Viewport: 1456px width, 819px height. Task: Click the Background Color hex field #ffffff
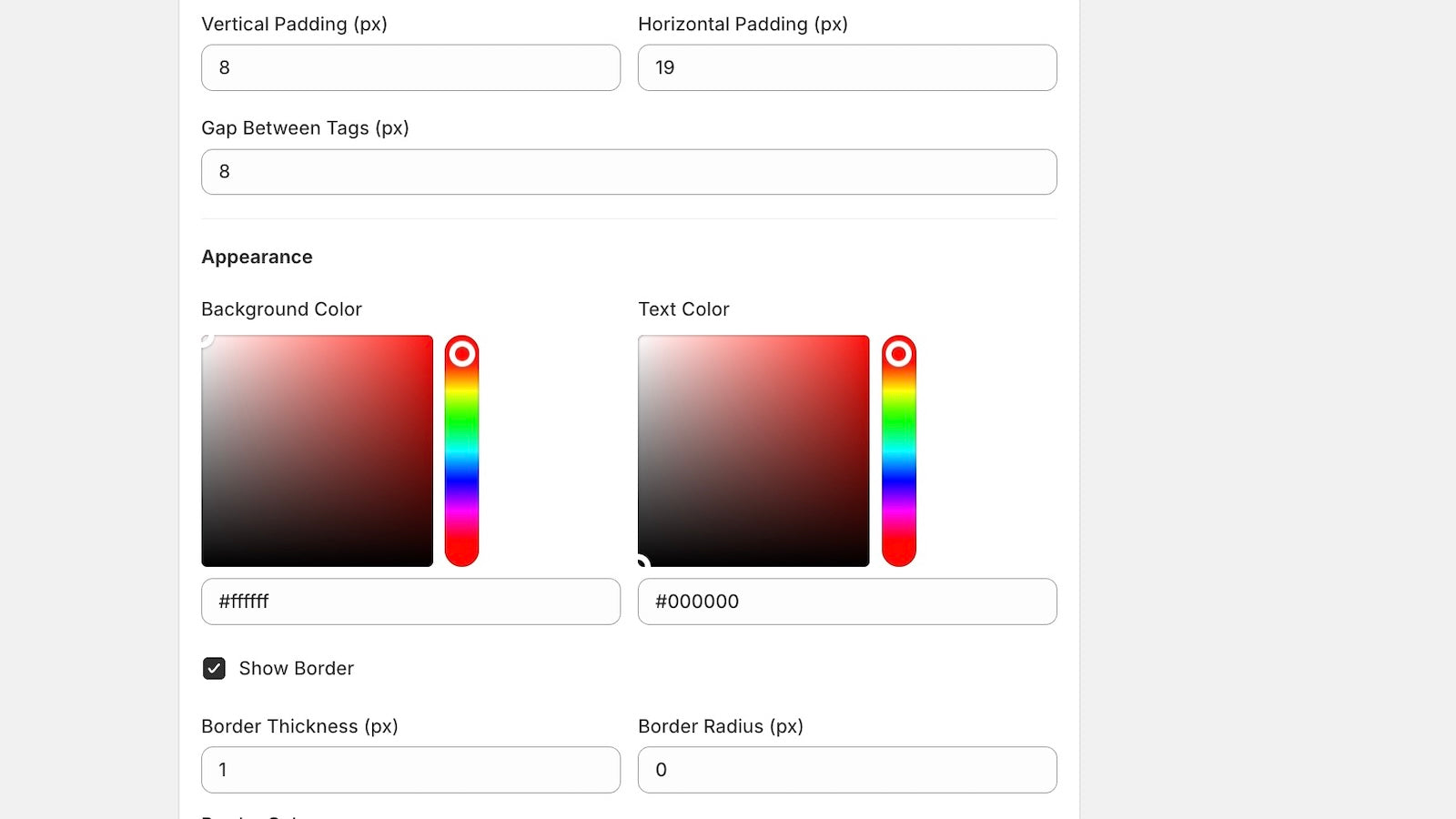[x=410, y=602]
